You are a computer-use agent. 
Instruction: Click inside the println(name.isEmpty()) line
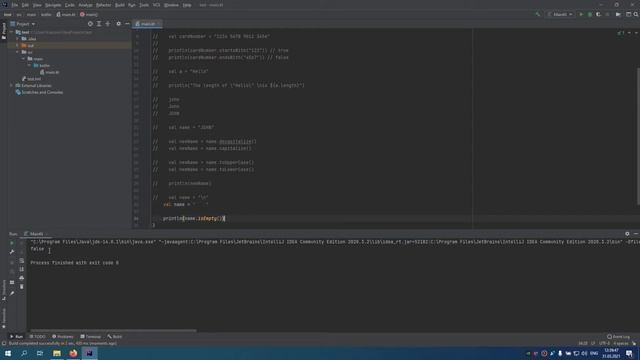click(193, 218)
